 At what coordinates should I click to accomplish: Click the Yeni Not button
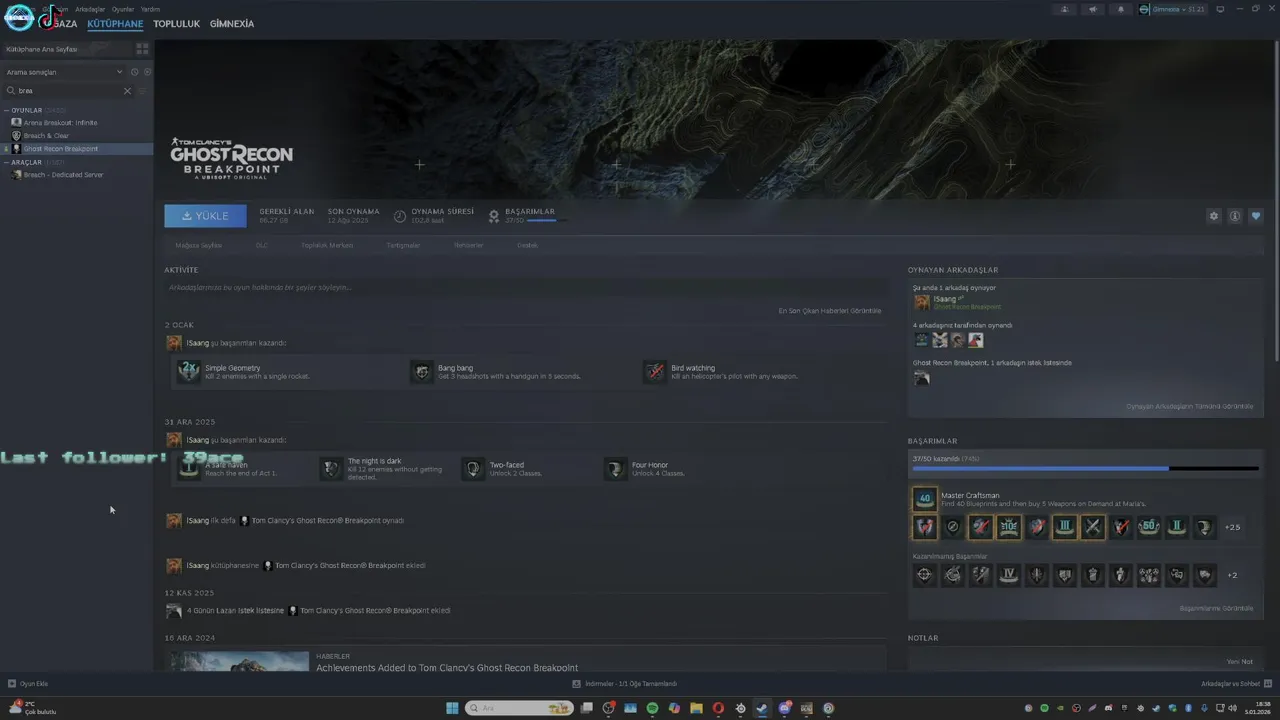(x=1239, y=661)
